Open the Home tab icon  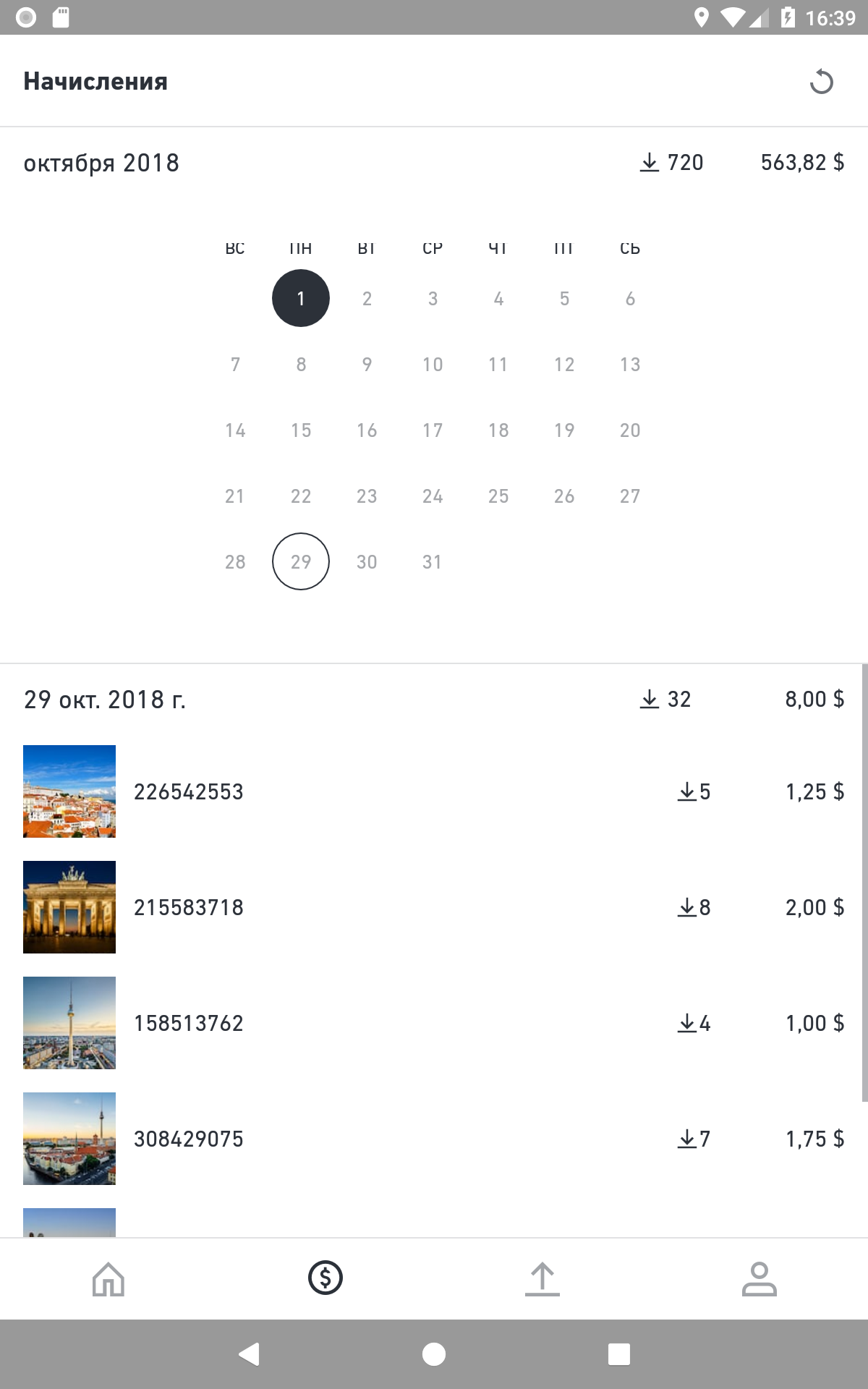109,1278
